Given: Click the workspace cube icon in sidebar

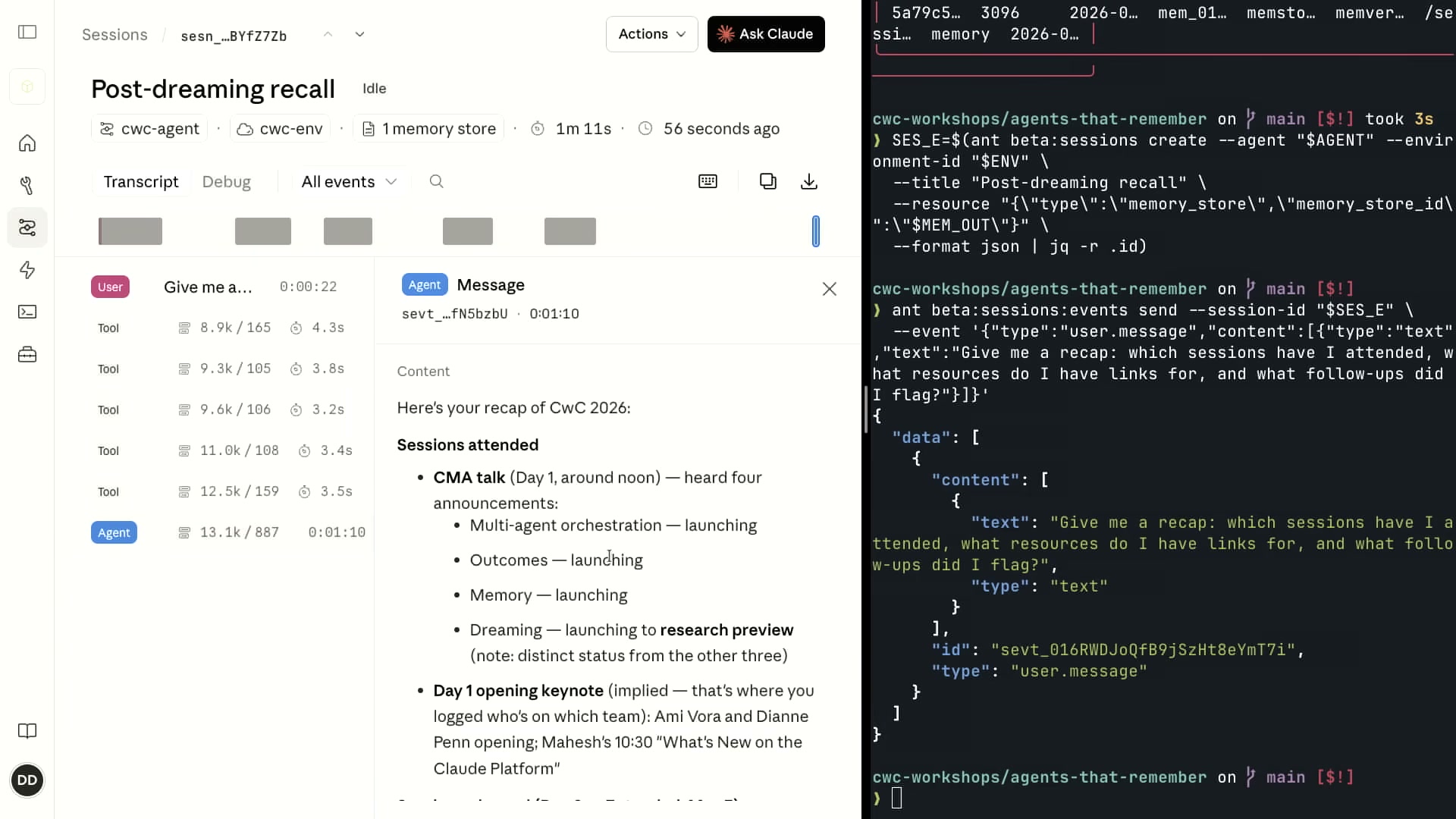Looking at the screenshot, I should click(27, 86).
